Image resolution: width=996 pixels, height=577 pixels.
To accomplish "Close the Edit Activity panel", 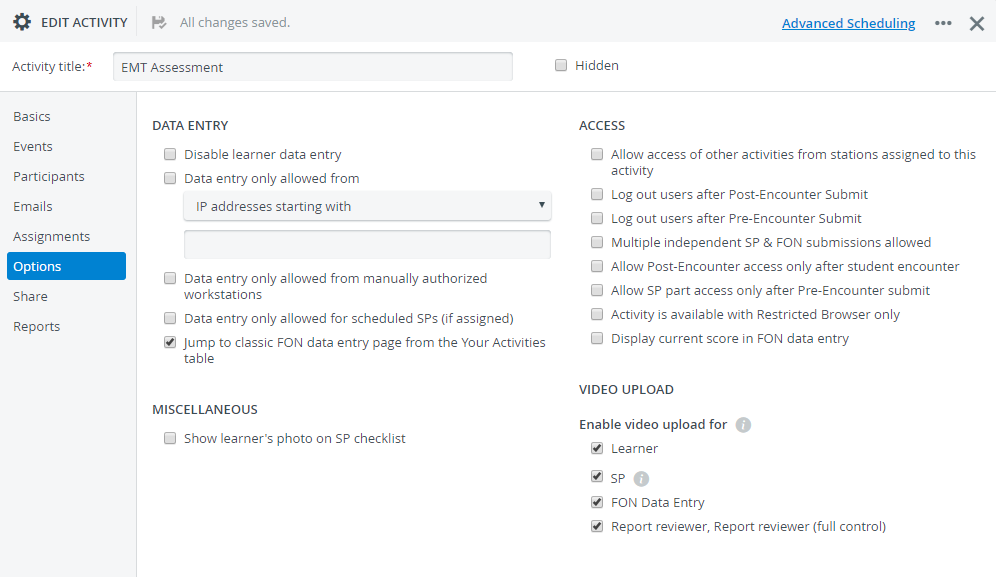I will (977, 24).
